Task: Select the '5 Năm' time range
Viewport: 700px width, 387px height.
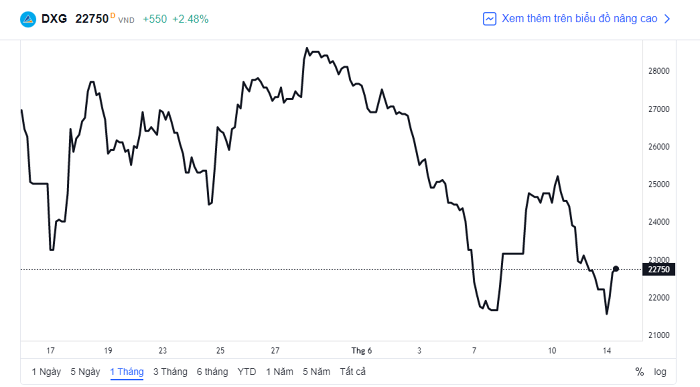Action: (316, 372)
